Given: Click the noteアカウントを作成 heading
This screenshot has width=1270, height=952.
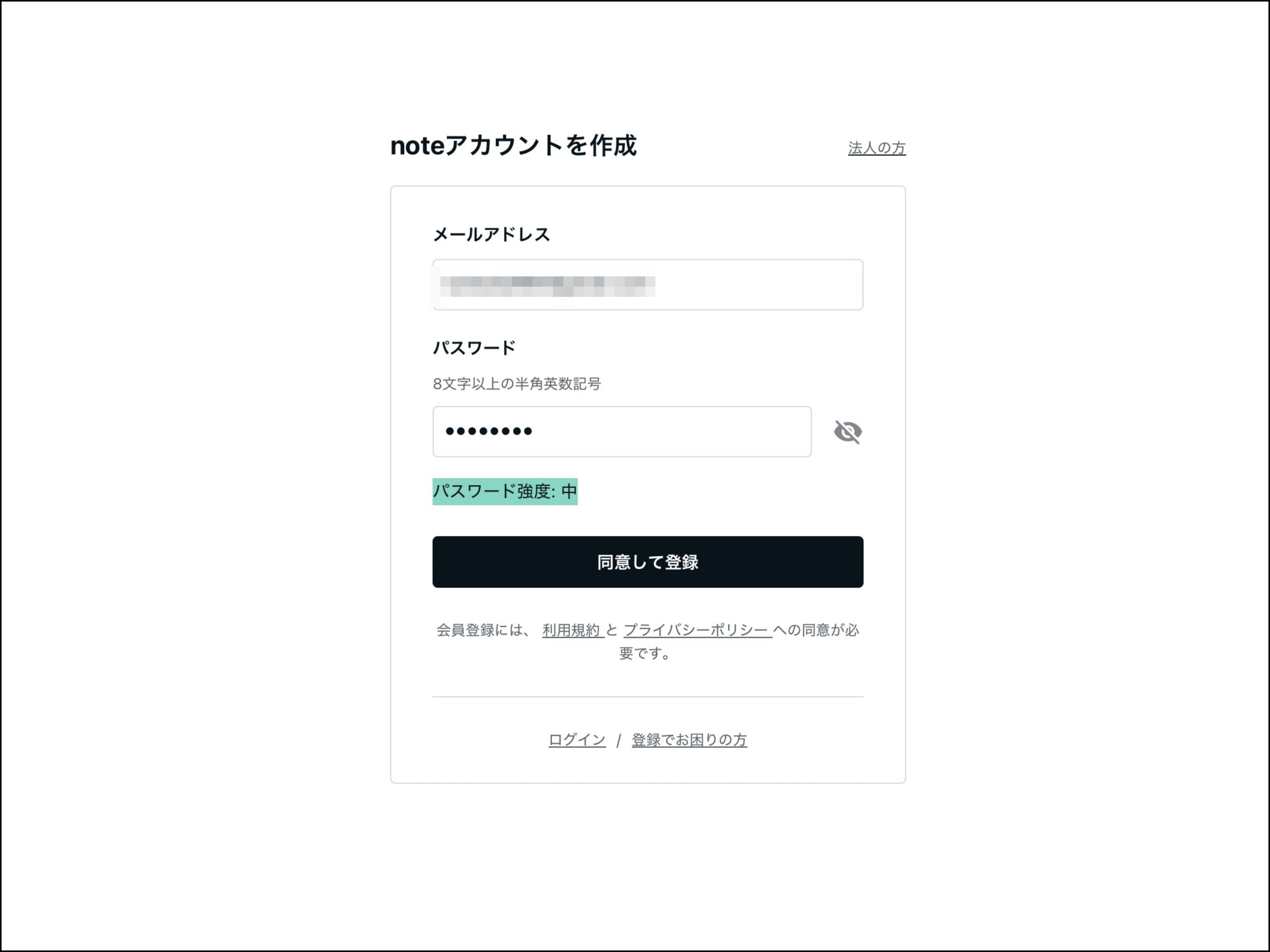Looking at the screenshot, I should point(513,146).
